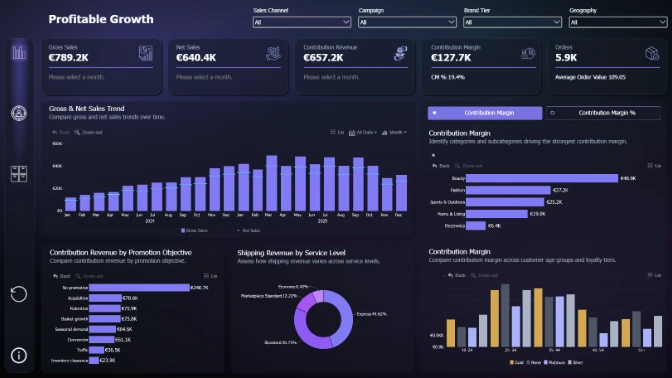Click the Profitable Growth title
Screen dimensions: 672x378
coord(101,19)
